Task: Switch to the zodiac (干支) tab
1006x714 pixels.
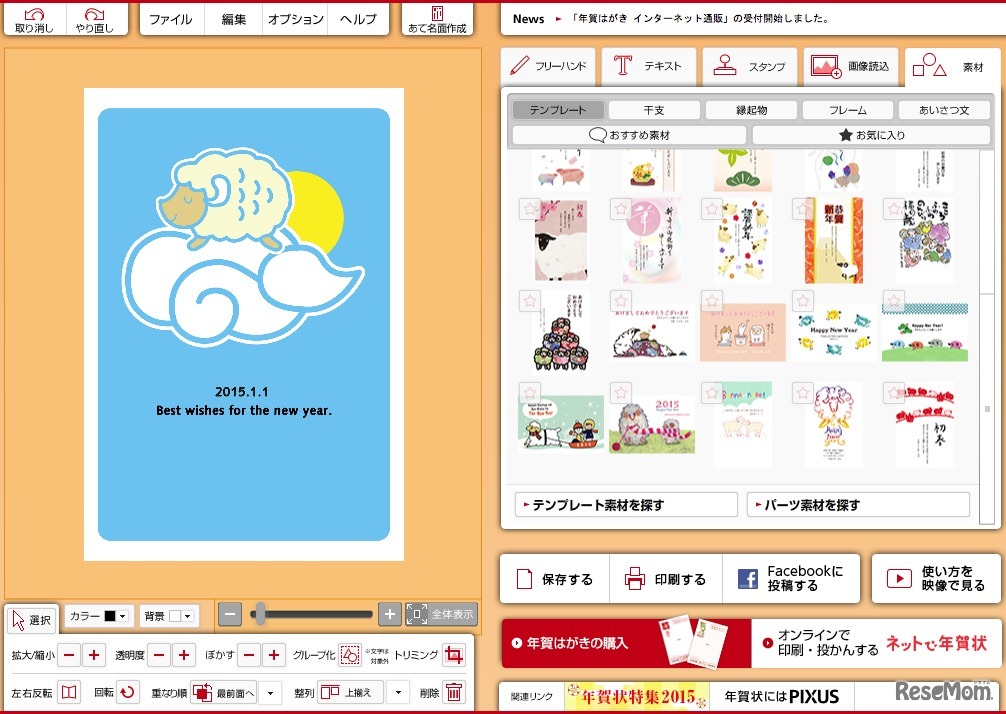Action: (654, 110)
